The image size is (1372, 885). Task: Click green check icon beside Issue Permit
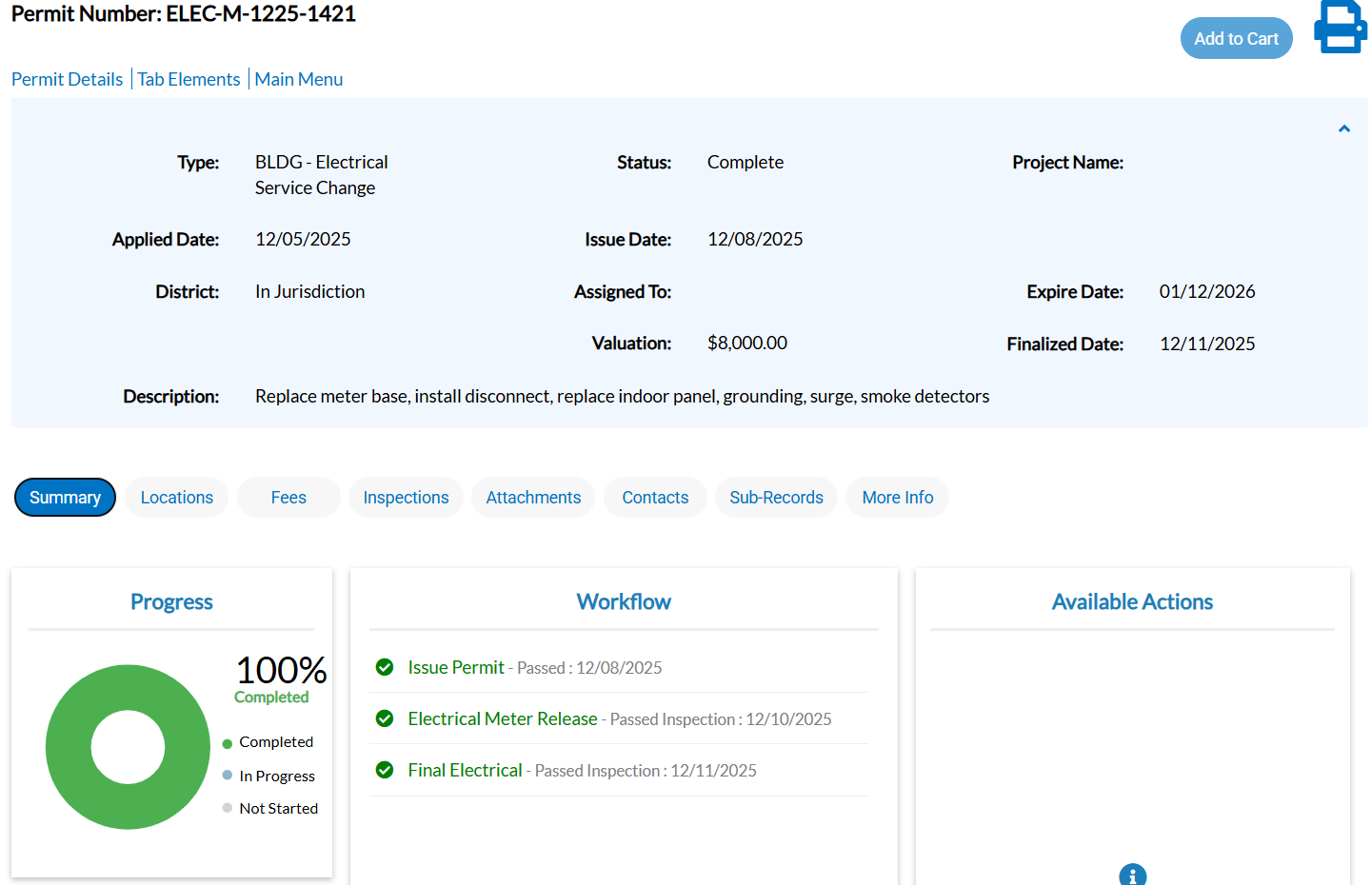pos(385,667)
